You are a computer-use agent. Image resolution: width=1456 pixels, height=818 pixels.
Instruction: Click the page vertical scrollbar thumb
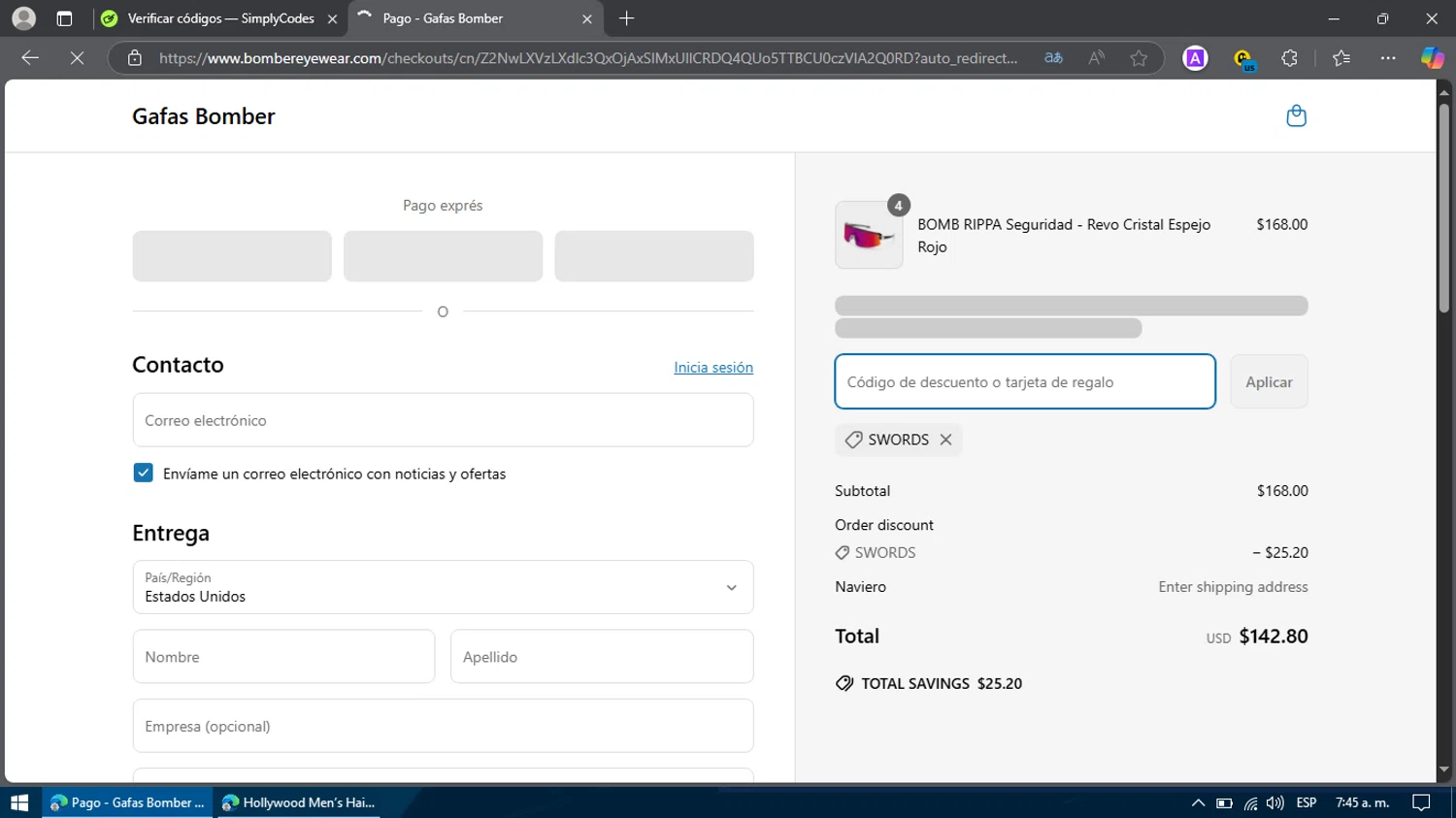pyautogui.click(x=1444, y=207)
